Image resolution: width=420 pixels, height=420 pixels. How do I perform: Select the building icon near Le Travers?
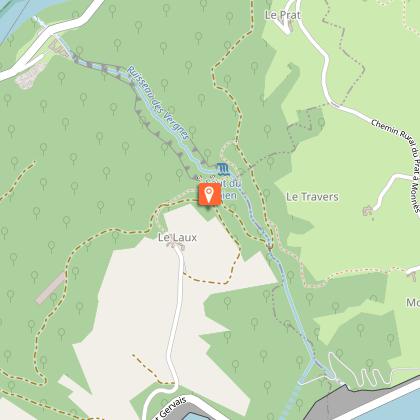point(367,211)
